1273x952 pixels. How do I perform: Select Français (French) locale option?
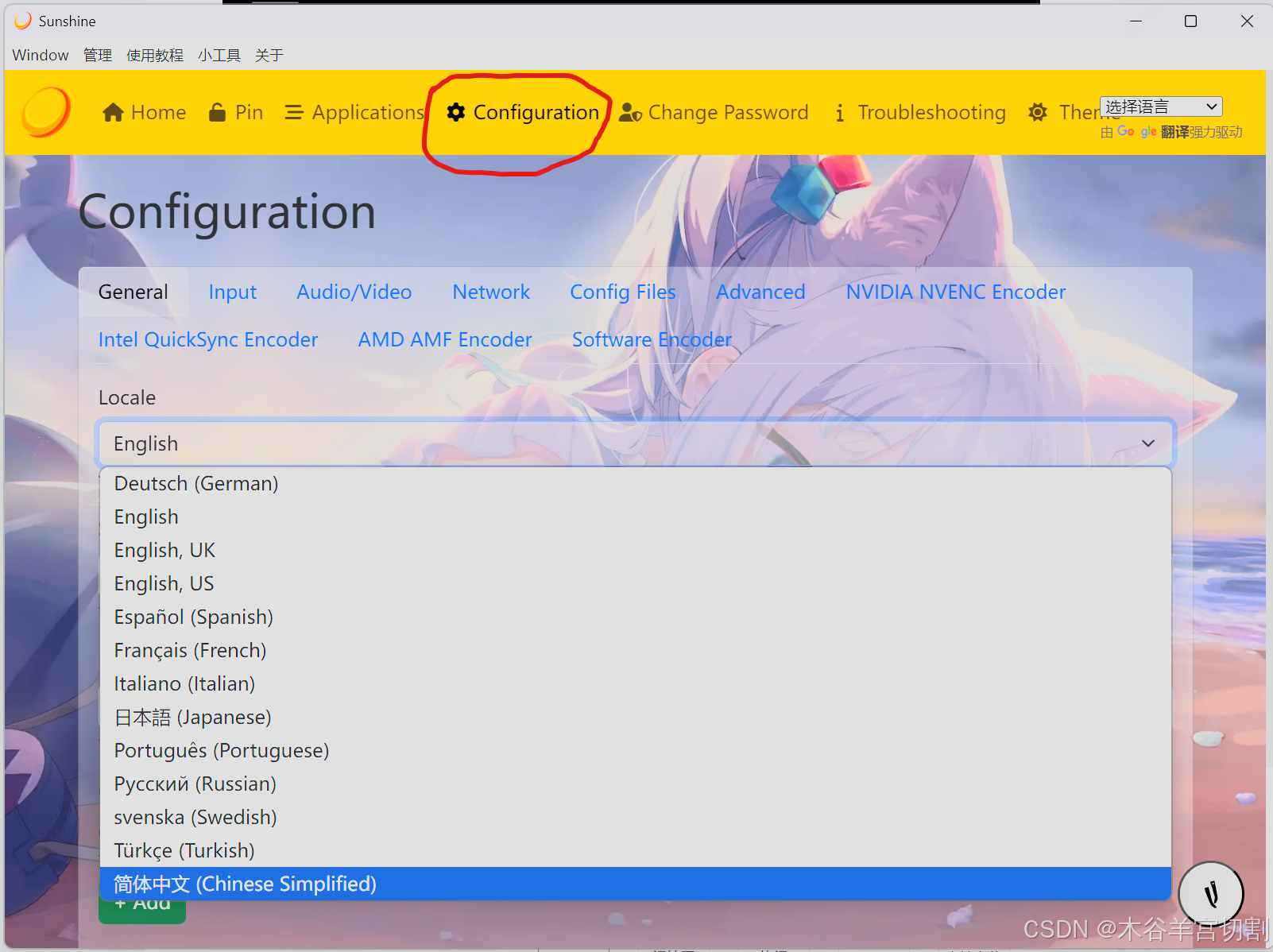[x=635, y=651]
